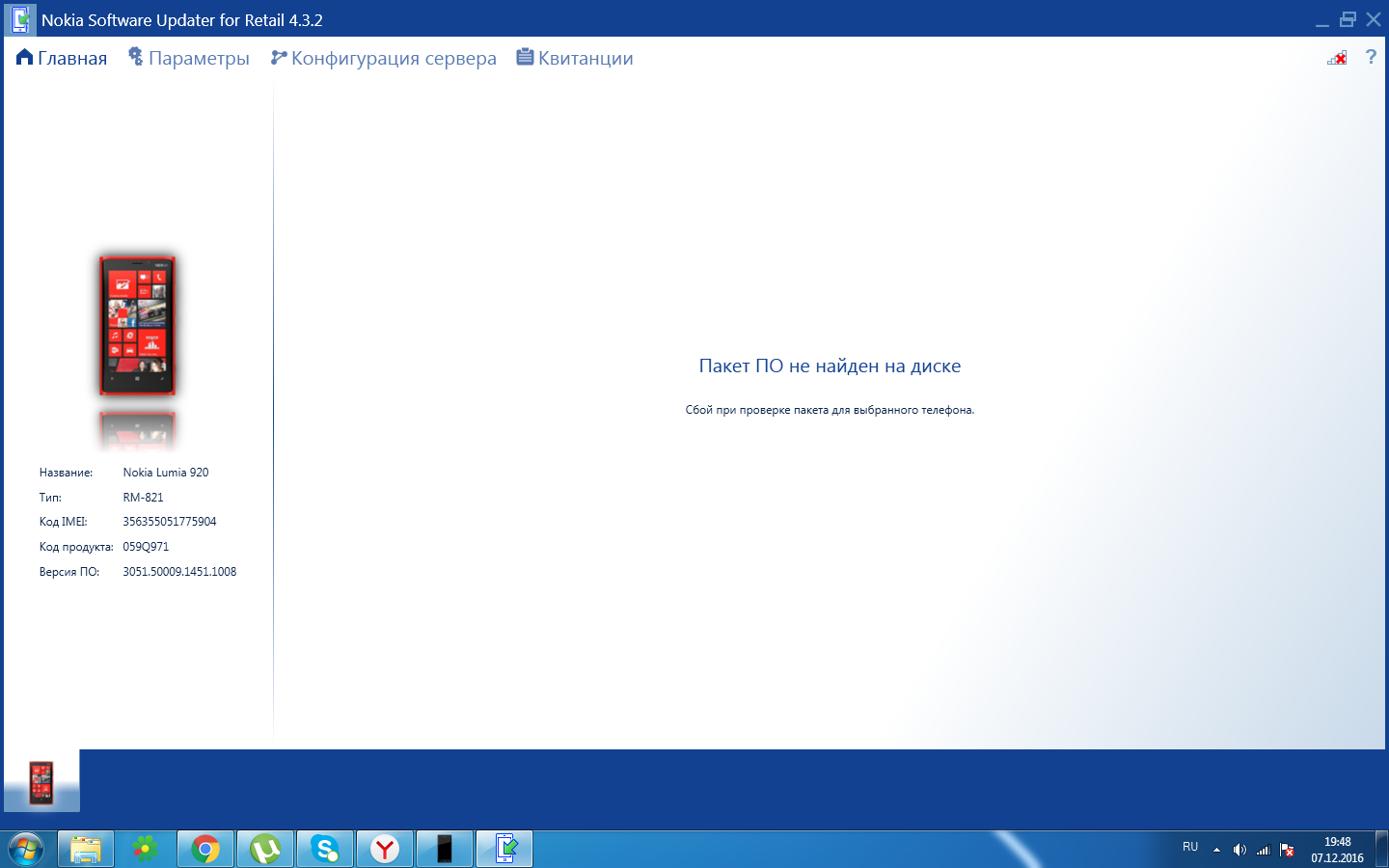Switch to the Параметры tab
1389x868 pixels.
[x=189, y=59]
